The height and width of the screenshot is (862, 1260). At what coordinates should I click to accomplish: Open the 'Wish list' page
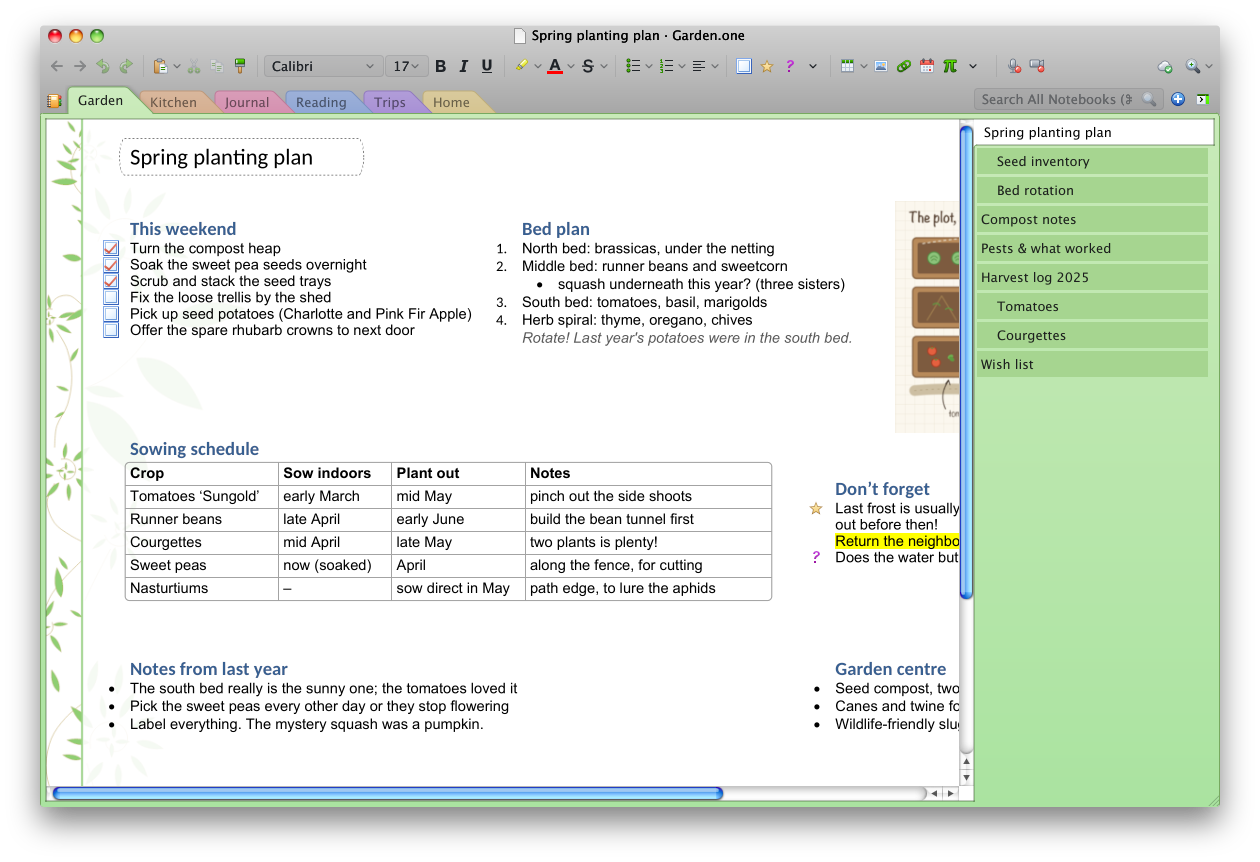point(1092,364)
